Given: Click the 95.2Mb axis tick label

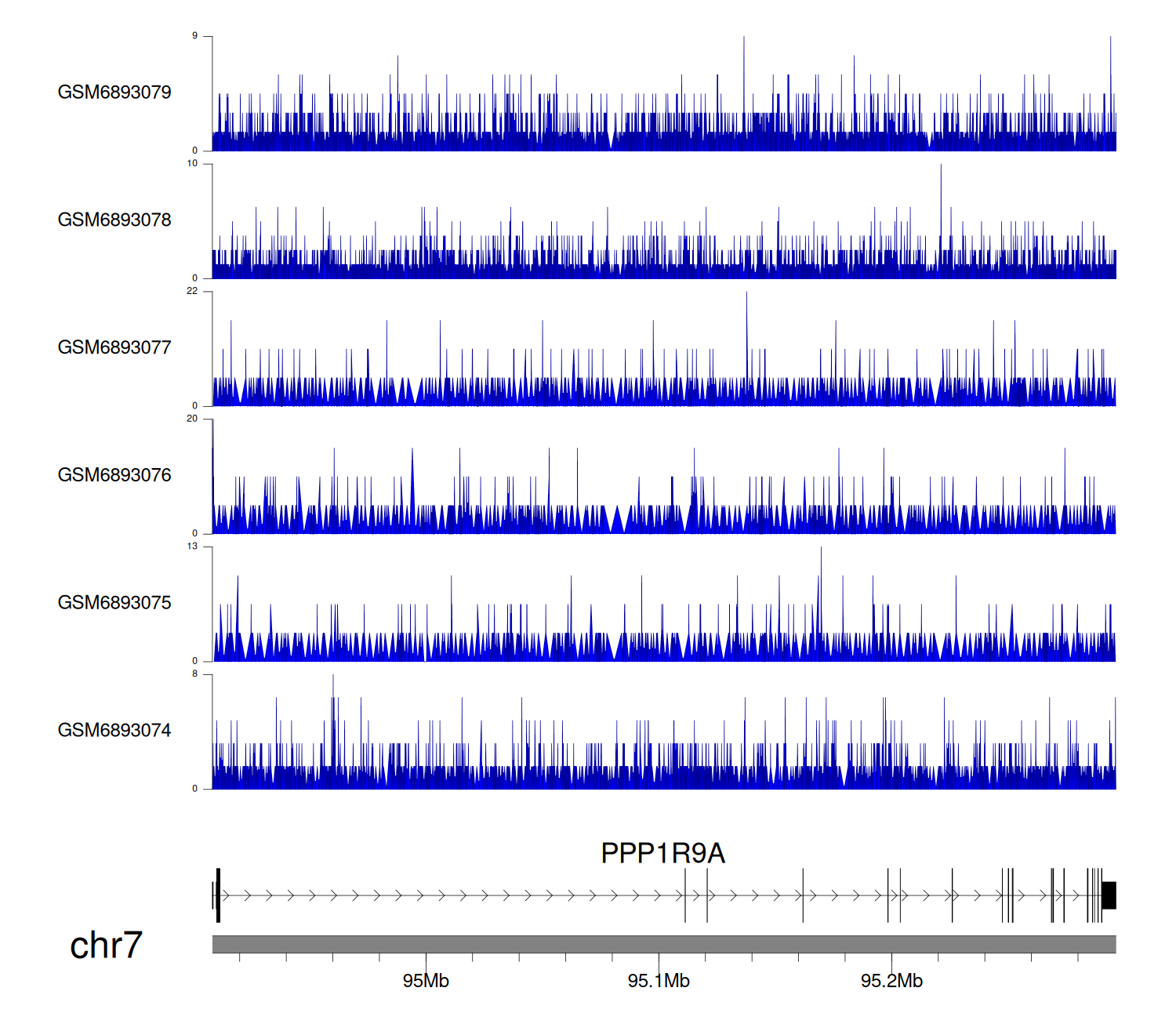Looking at the screenshot, I should pyautogui.click(x=891, y=981).
